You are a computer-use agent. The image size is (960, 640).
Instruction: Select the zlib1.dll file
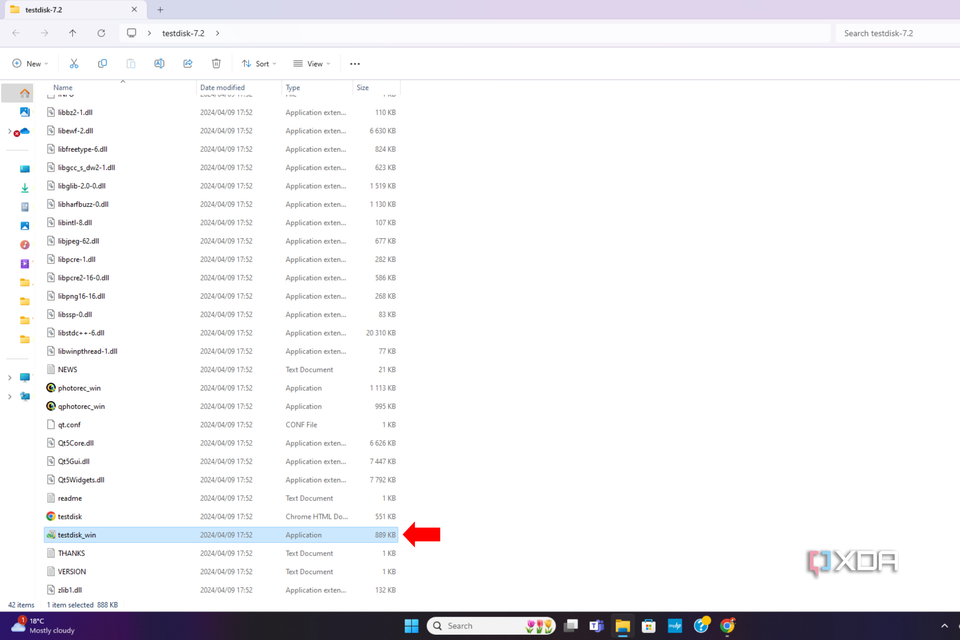[x=221, y=590]
